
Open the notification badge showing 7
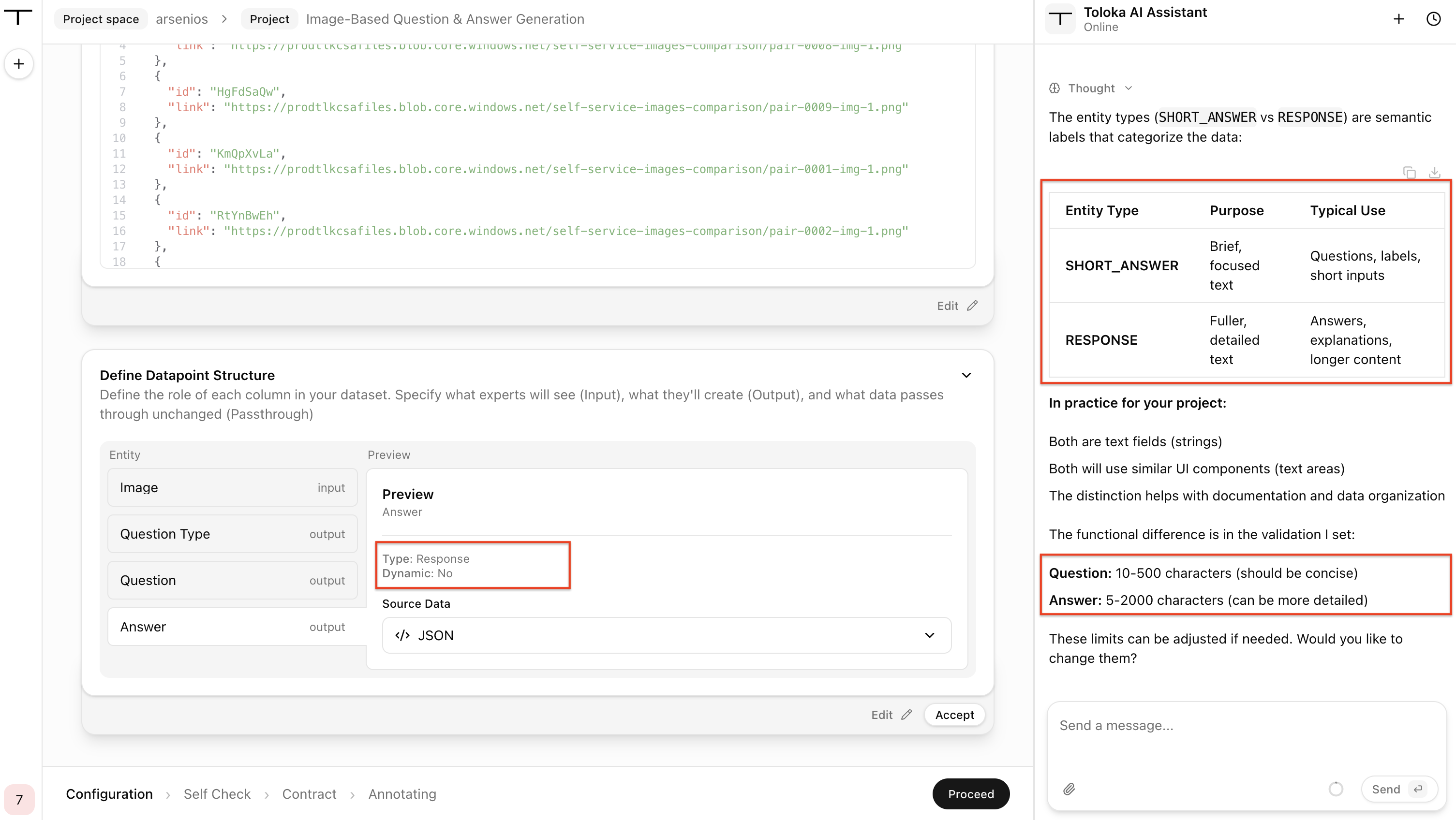19,799
